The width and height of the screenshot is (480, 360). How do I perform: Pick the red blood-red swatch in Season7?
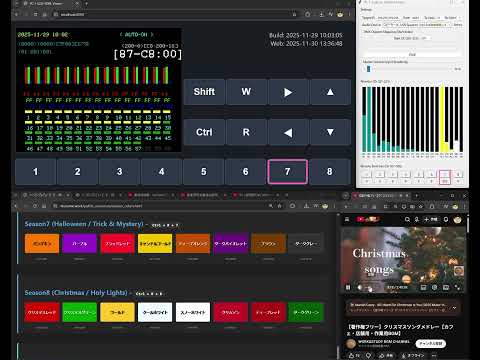(117, 244)
